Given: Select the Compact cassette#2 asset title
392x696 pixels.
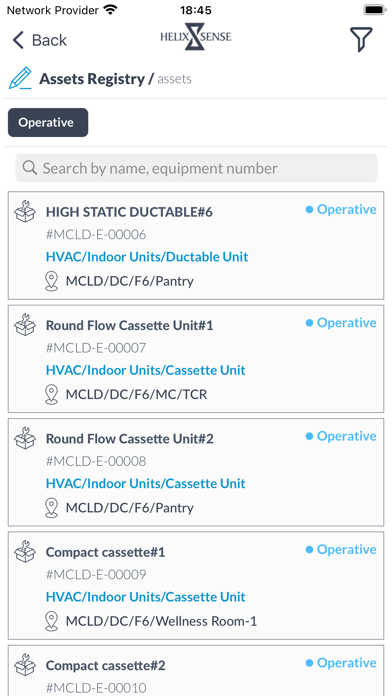Looking at the screenshot, I should pos(106,665).
